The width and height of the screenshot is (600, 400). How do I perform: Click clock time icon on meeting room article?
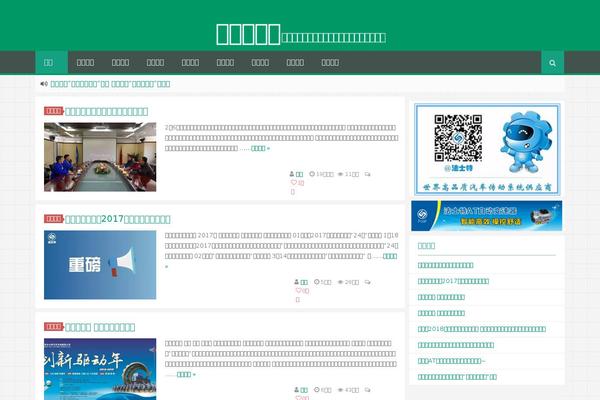(x=312, y=174)
